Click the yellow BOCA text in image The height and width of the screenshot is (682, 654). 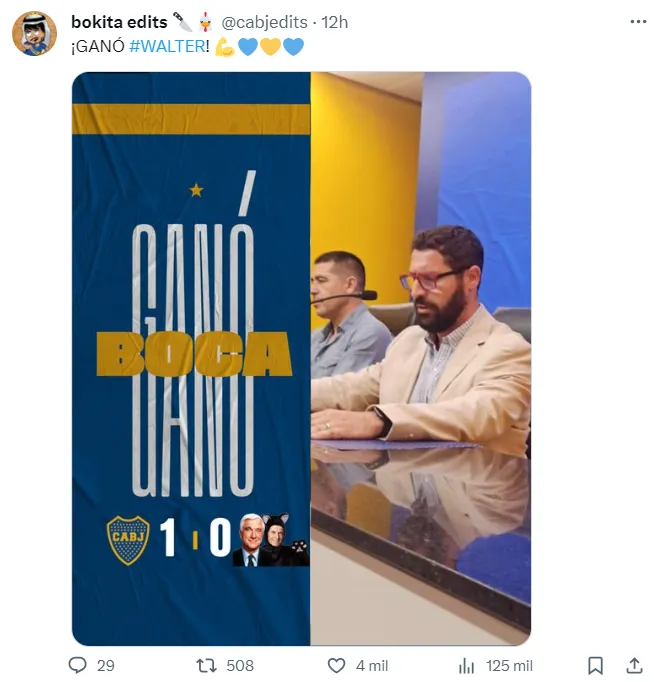[x=194, y=353]
